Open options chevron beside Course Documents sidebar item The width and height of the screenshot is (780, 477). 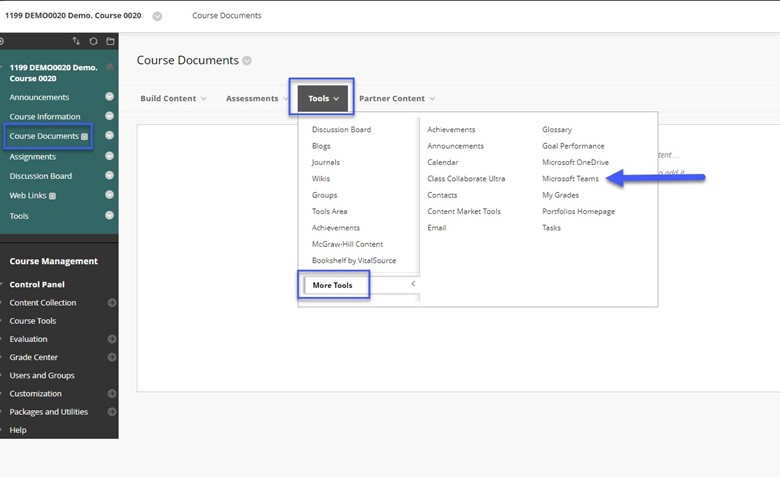[109, 135]
